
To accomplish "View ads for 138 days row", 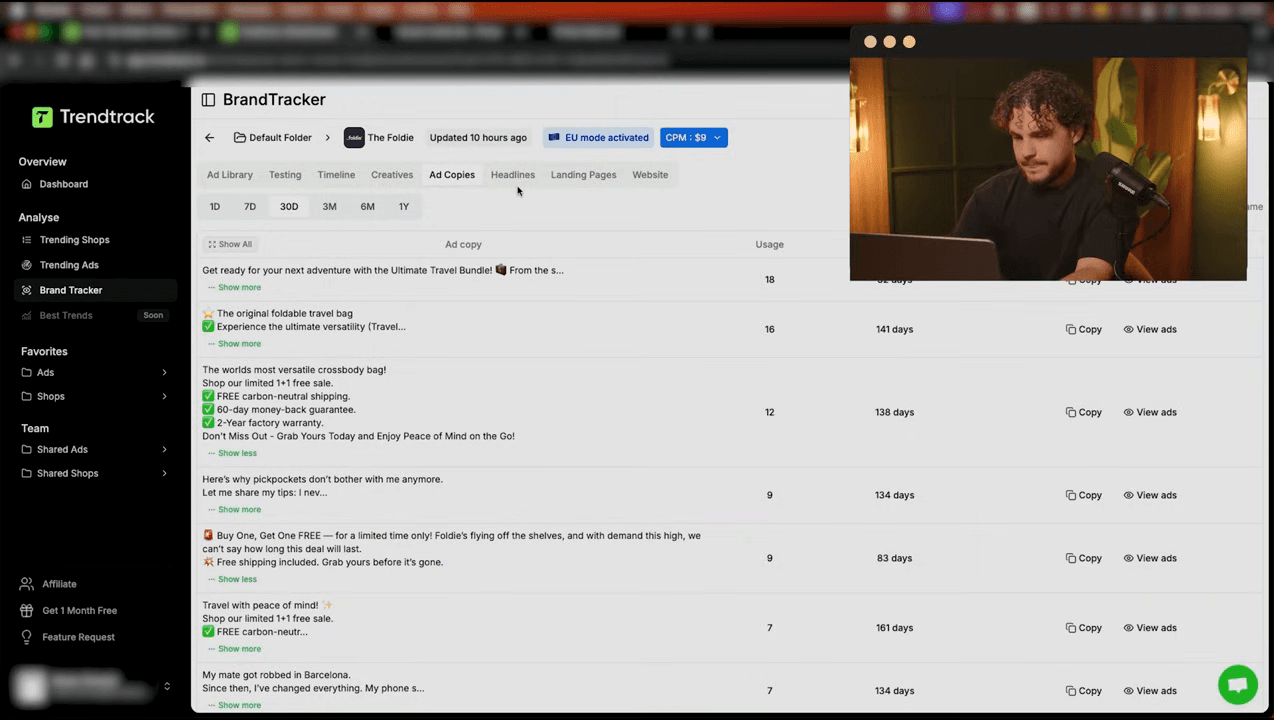I will pyautogui.click(x=1150, y=413).
